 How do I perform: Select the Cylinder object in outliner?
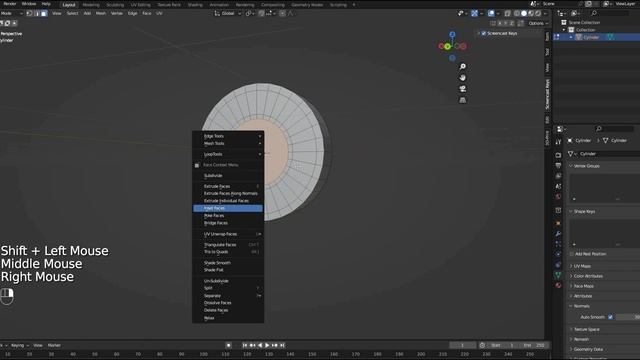point(591,37)
